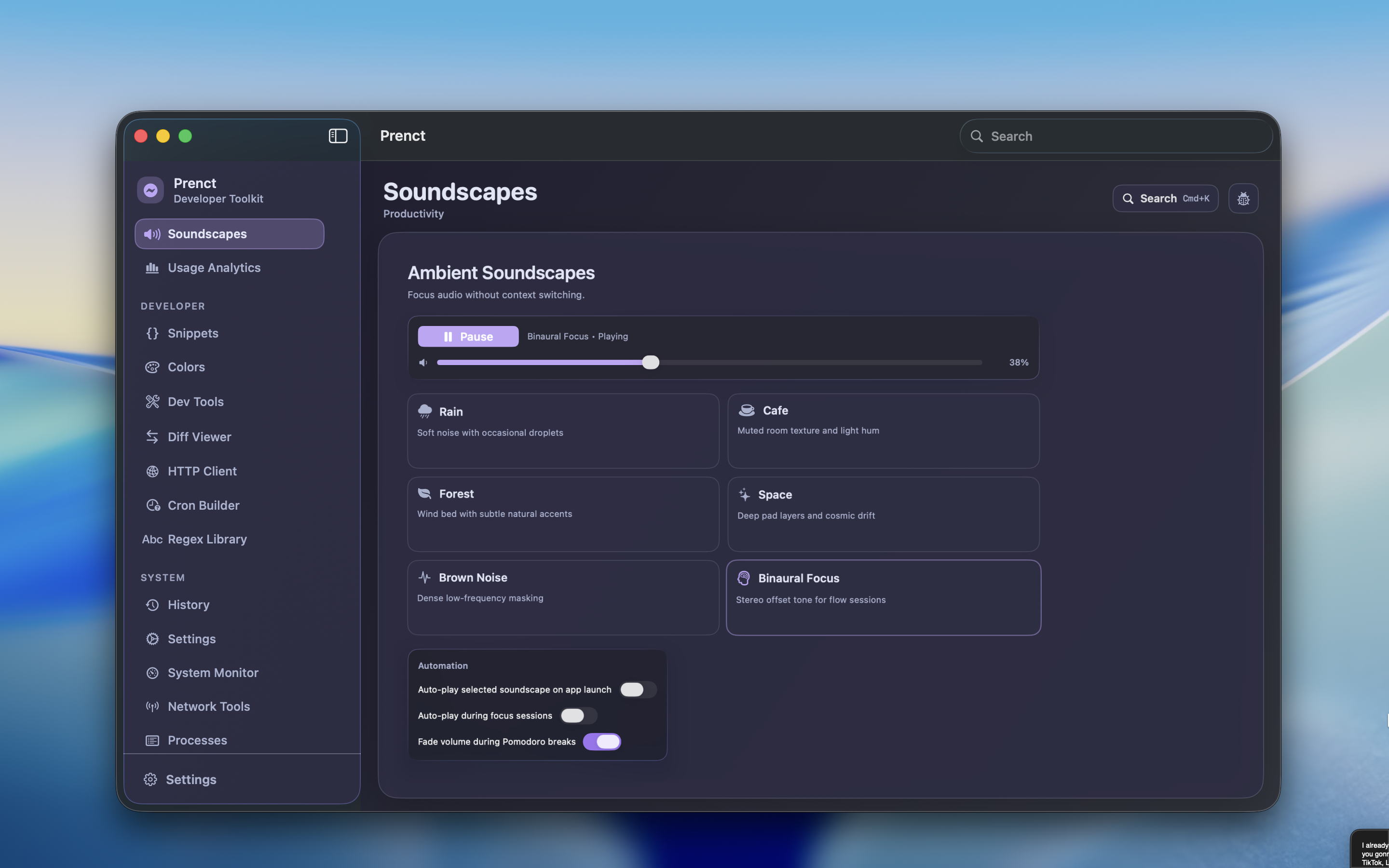The image size is (1389, 868).
Task: Click the bug report icon button
Action: click(1243, 199)
